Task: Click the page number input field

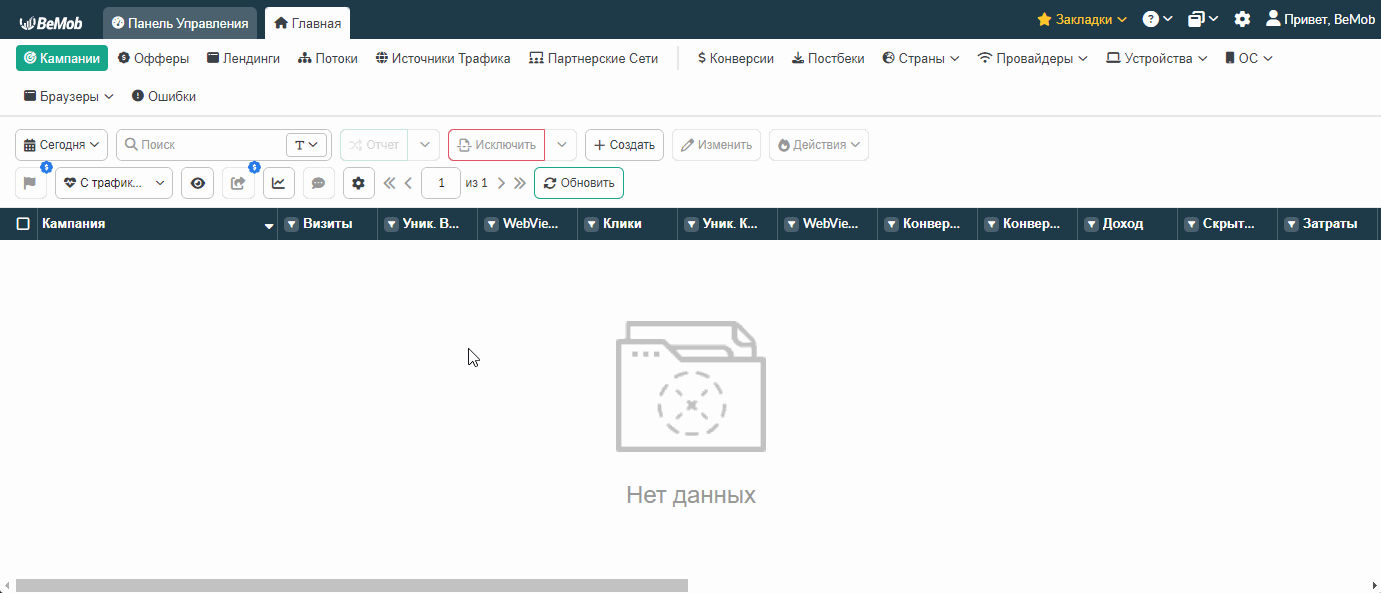Action: [441, 183]
